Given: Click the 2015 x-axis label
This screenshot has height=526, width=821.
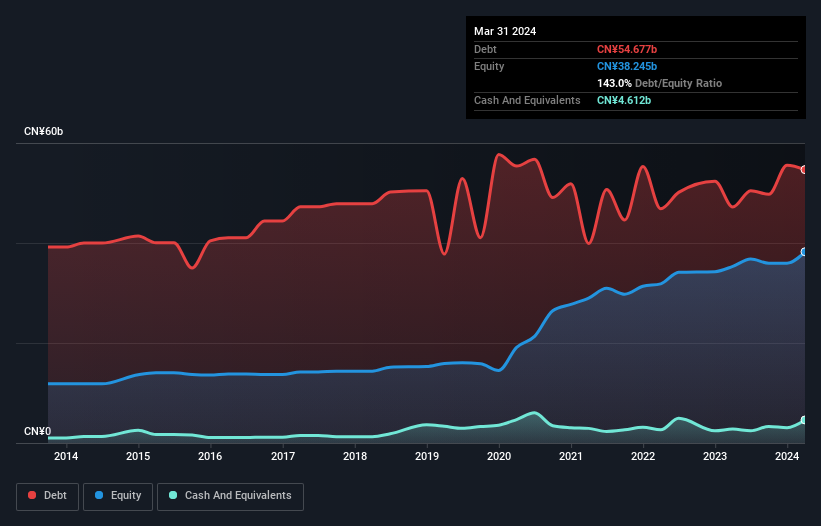Looking at the screenshot, I should click(x=138, y=456).
